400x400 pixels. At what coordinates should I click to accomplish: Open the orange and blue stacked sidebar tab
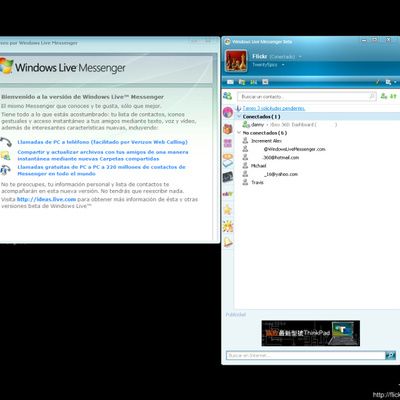[228, 160]
